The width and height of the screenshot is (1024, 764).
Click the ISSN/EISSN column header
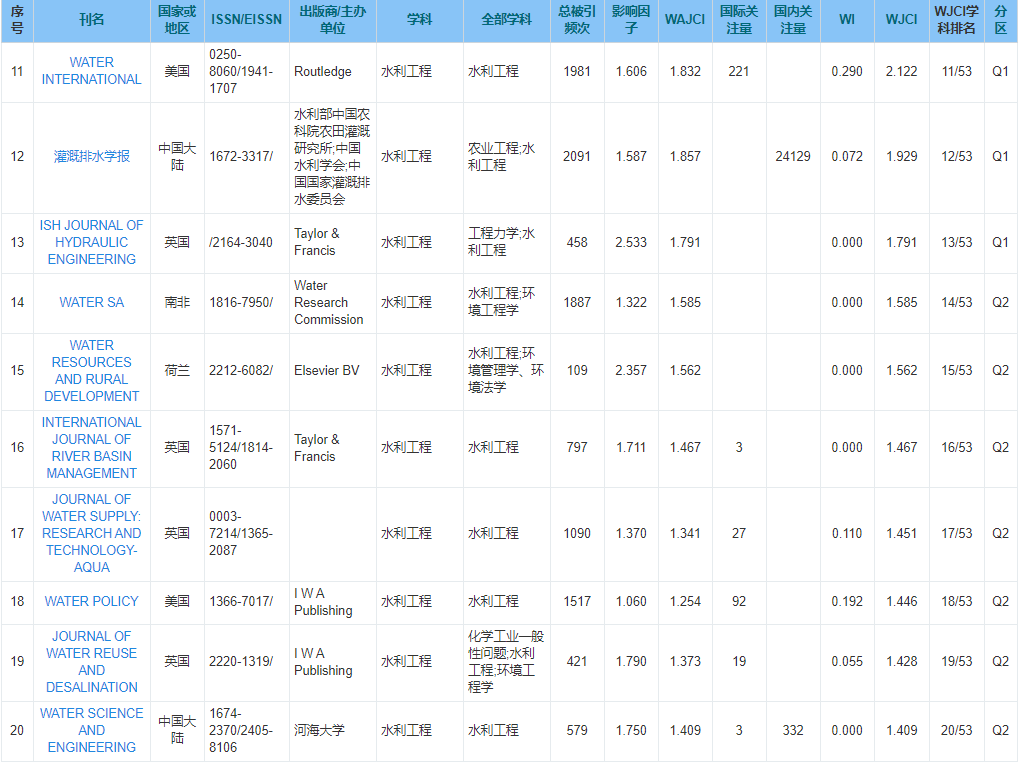[246, 20]
